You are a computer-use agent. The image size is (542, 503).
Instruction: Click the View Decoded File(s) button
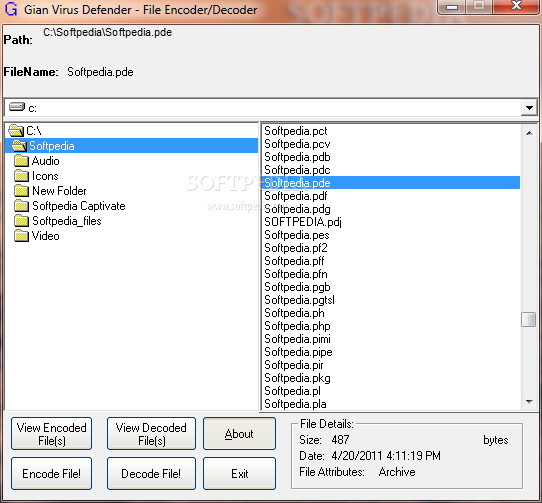click(x=151, y=434)
